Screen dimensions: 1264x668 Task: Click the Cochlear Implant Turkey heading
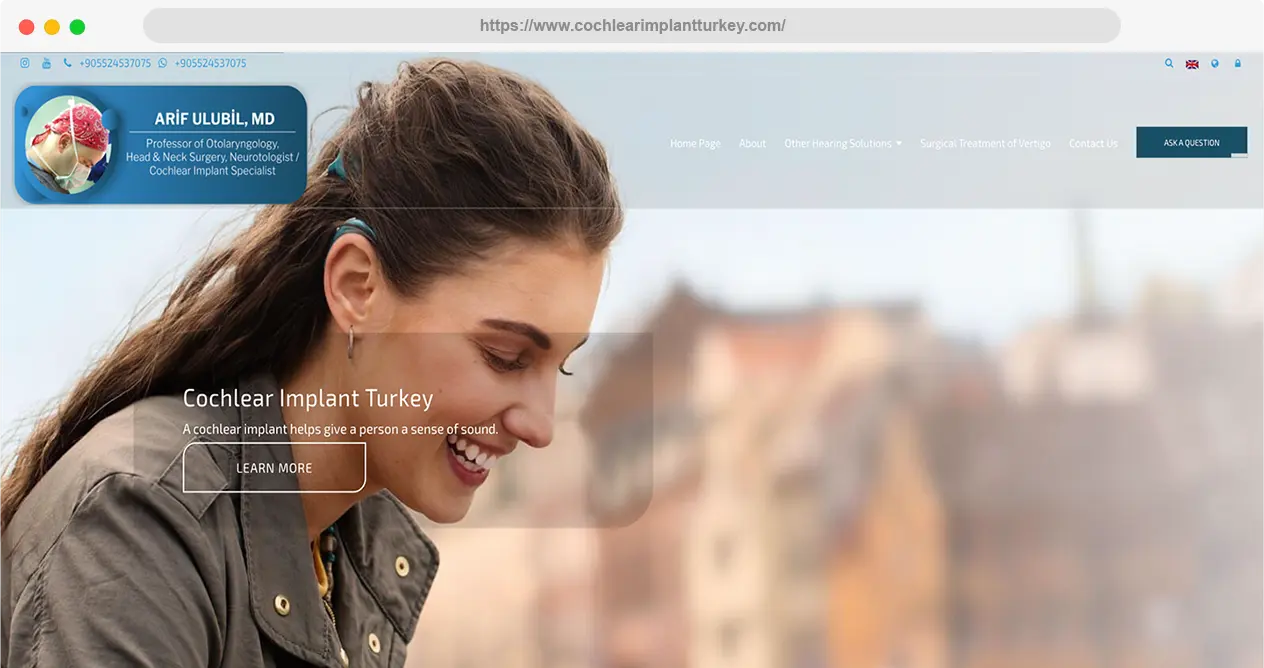(308, 398)
